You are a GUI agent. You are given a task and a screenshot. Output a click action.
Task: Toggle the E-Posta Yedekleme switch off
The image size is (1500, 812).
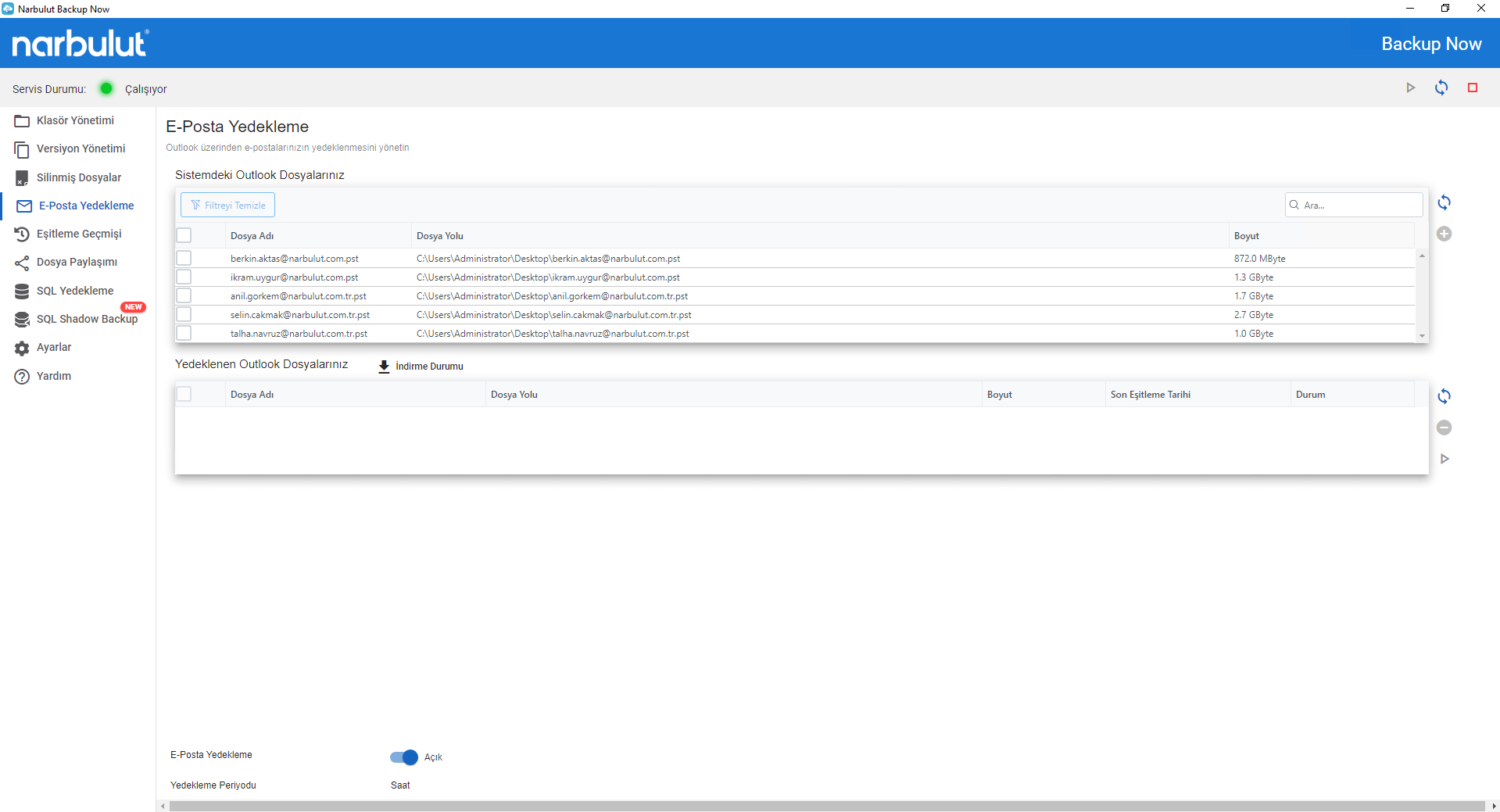(x=404, y=757)
